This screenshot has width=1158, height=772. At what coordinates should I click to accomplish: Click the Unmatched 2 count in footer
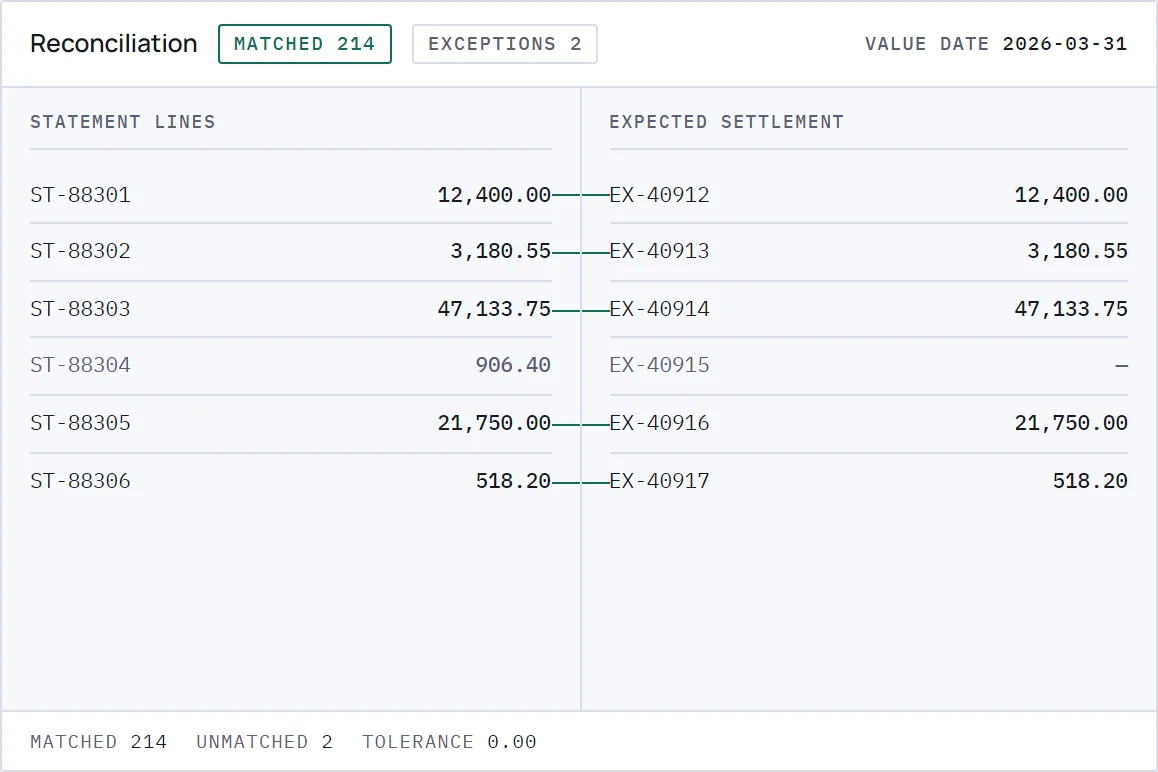click(264, 742)
